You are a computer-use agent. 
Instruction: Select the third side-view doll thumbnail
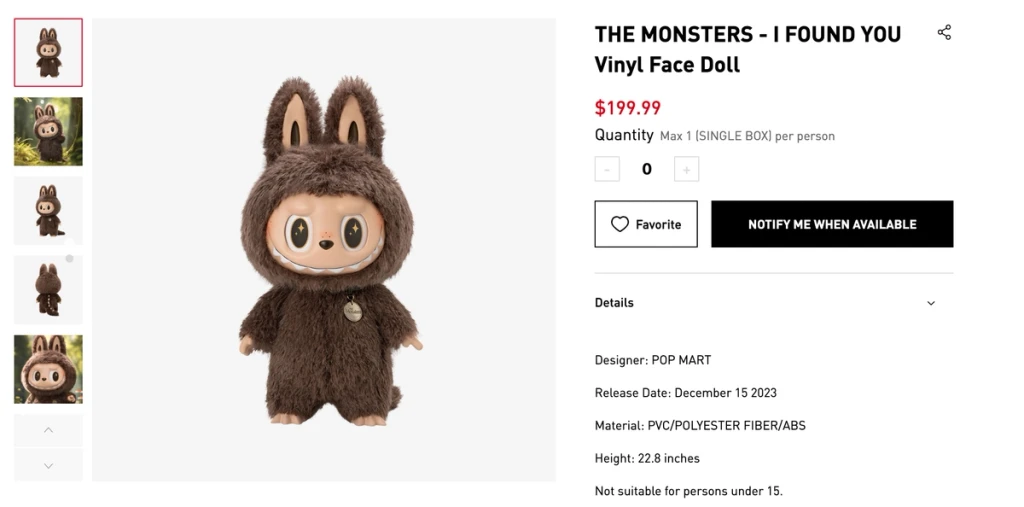point(48,210)
